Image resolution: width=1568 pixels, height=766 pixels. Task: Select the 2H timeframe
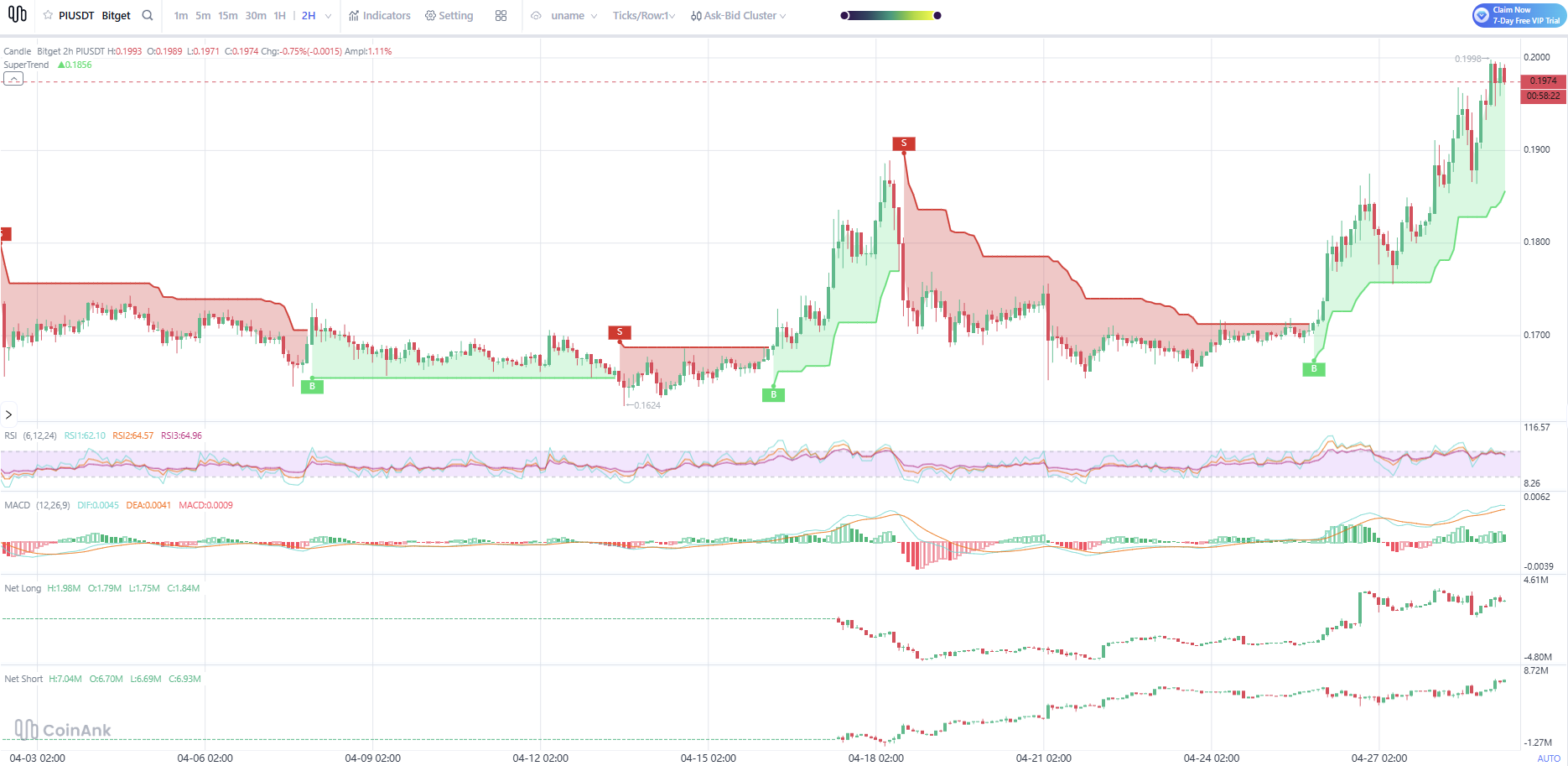(309, 15)
